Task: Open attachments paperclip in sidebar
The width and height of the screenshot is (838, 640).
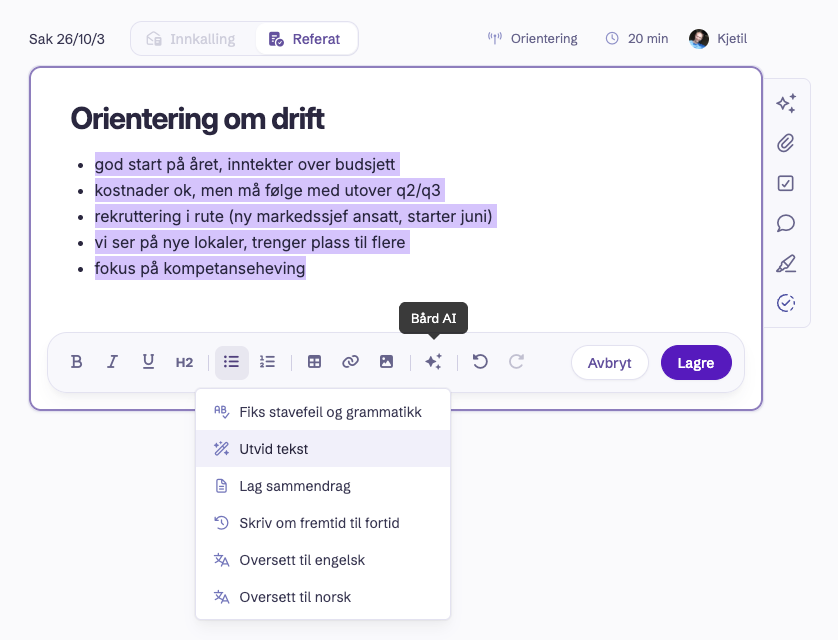Action: click(x=786, y=143)
